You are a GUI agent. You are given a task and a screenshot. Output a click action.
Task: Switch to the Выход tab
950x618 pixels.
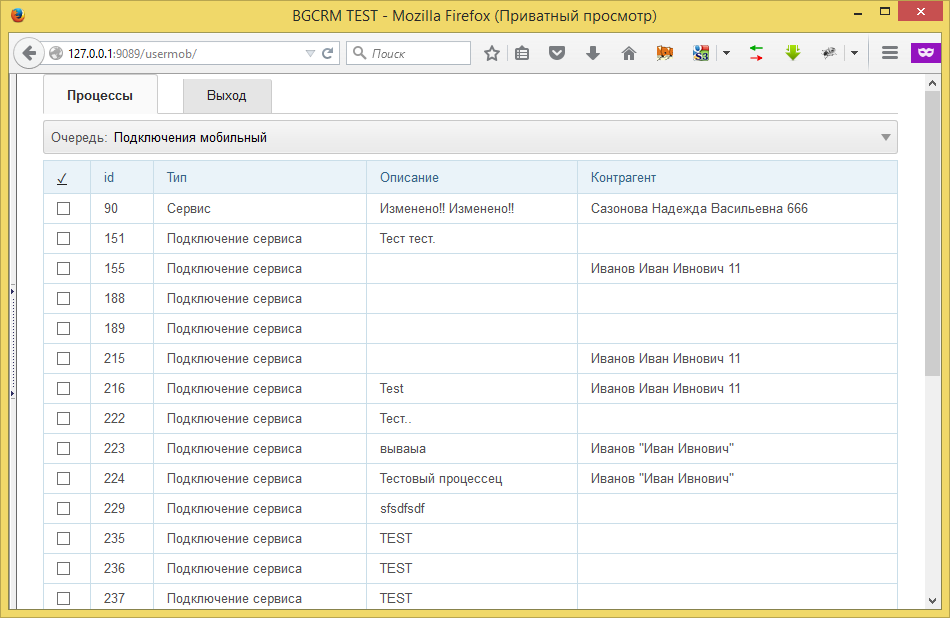226,96
